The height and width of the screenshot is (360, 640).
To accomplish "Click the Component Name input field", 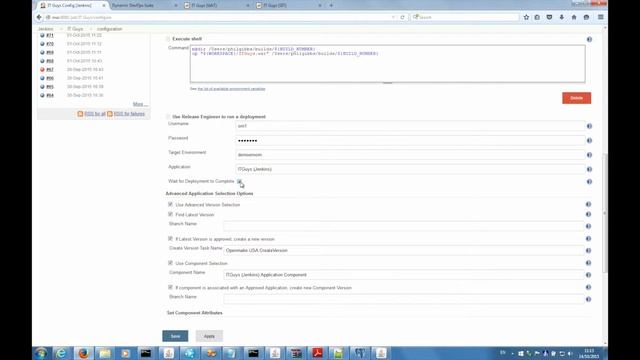I will pyautogui.click(x=404, y=275).
